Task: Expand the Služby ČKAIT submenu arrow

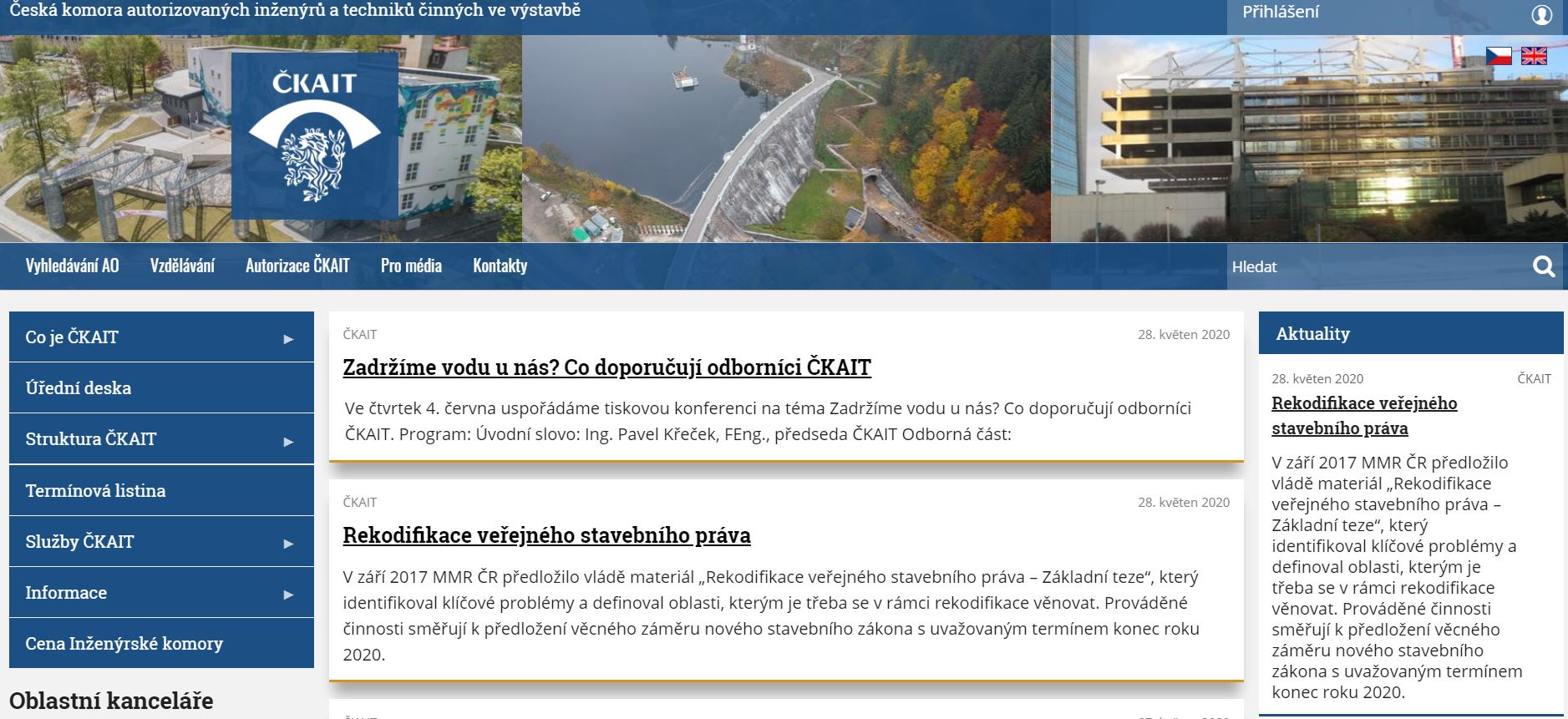Action: click(288, 544)
